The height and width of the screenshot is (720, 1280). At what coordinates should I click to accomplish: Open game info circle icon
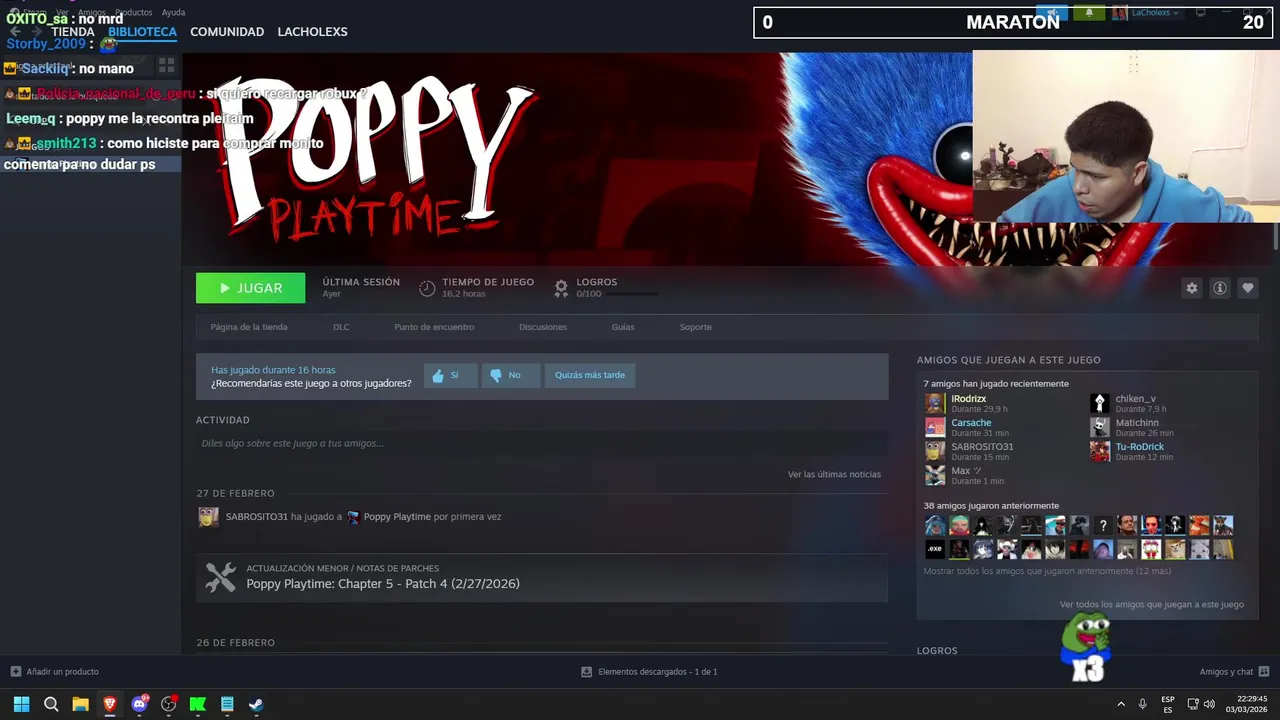click(x=1219, y=288)
